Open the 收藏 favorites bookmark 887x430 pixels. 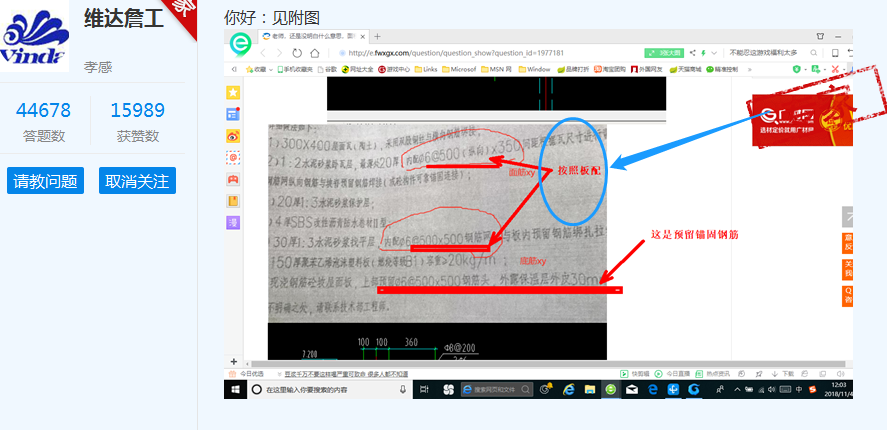(257, 69)
